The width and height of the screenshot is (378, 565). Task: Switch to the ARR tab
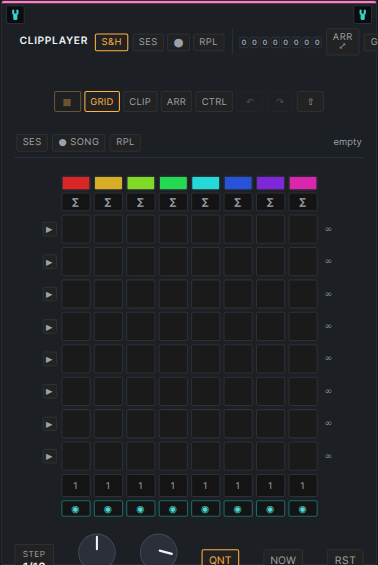(x=176, y=102)
